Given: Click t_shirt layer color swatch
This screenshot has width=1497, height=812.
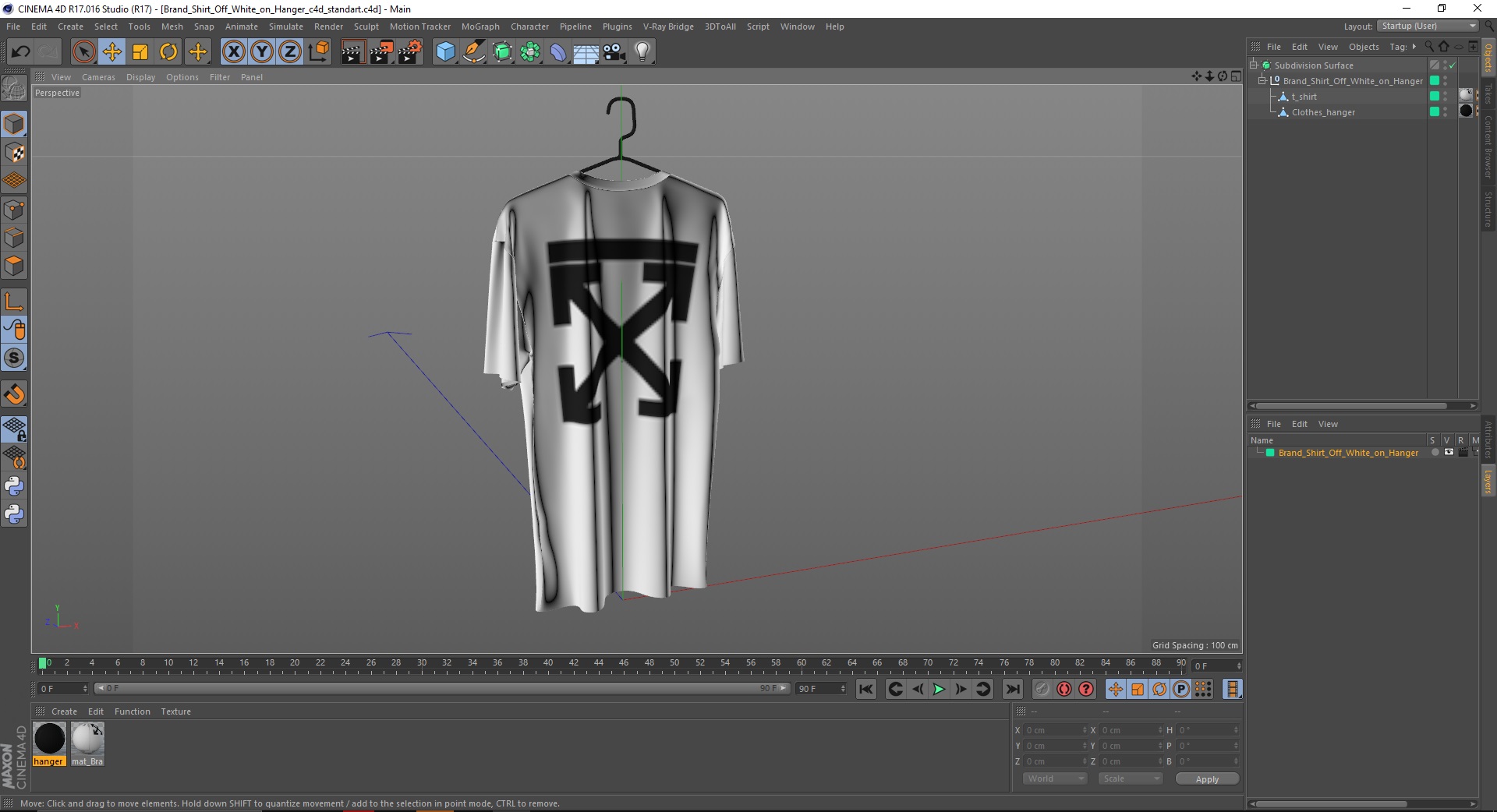Looking at the screenshot, I should (1434, 97).
